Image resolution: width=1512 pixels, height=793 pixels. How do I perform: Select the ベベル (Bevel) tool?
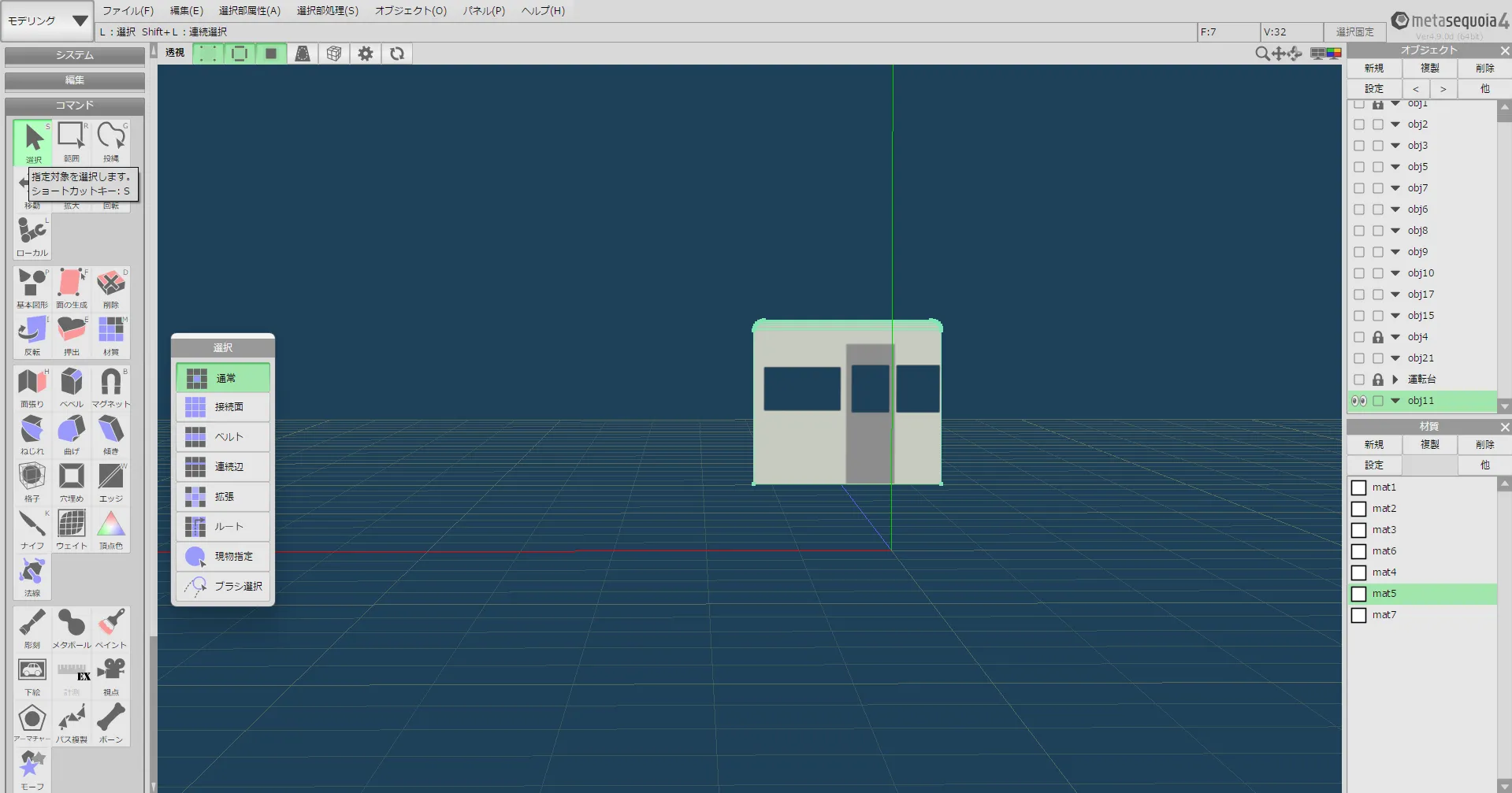[72, 387]
